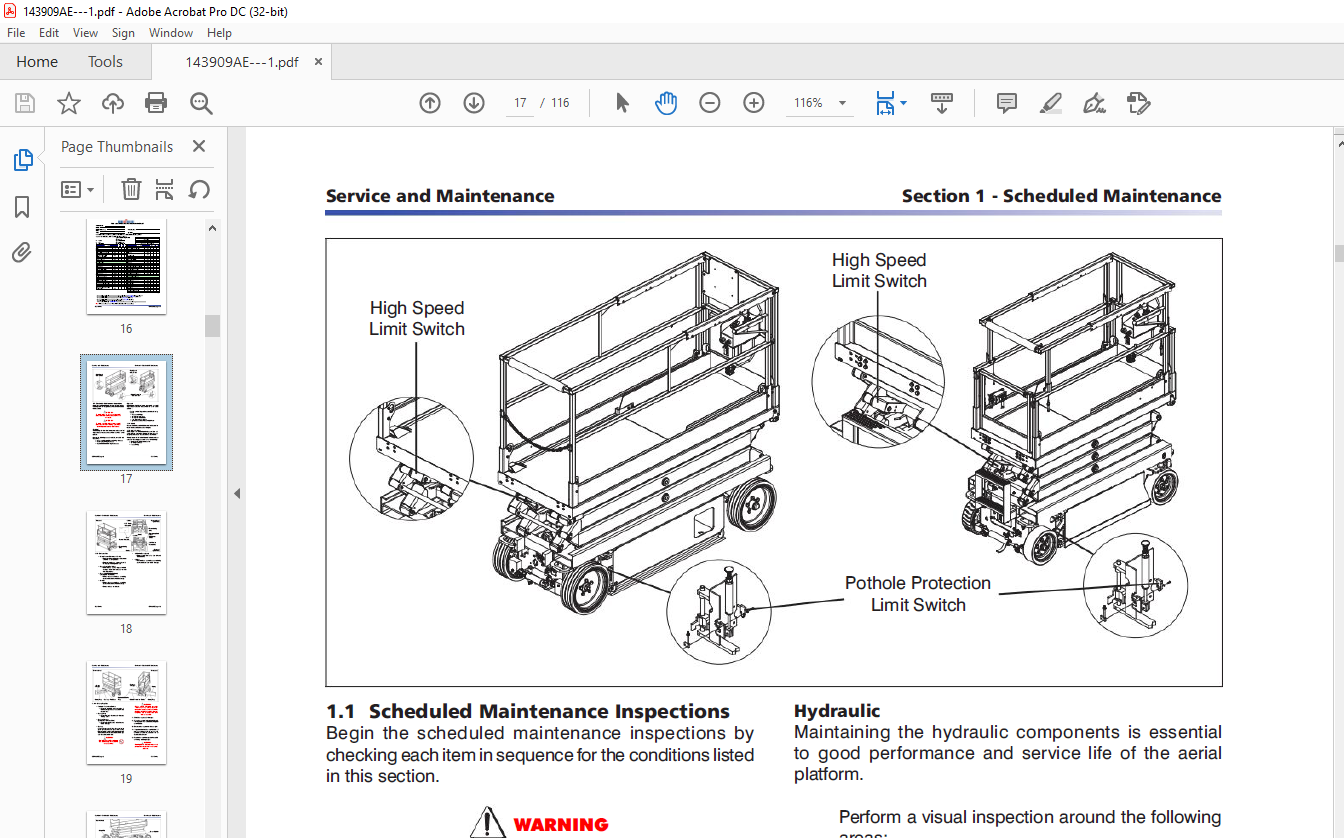Viewport: 1344px width, 838px height.
Task: Add the document to starred favorites
Action: click(x=68, y=103)
